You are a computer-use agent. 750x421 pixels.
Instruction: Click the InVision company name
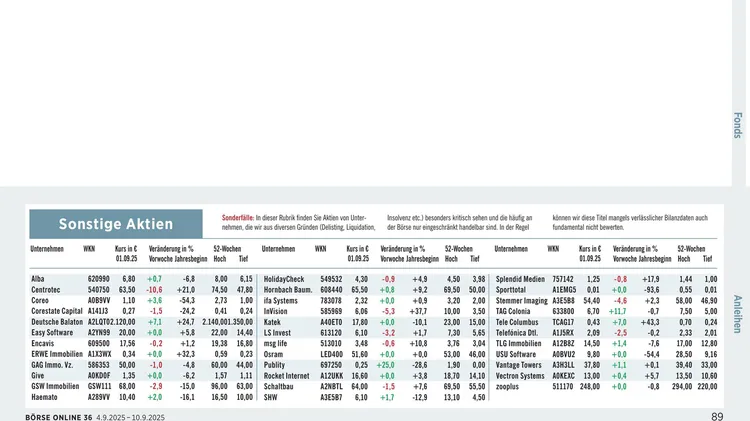pos(276,311)
